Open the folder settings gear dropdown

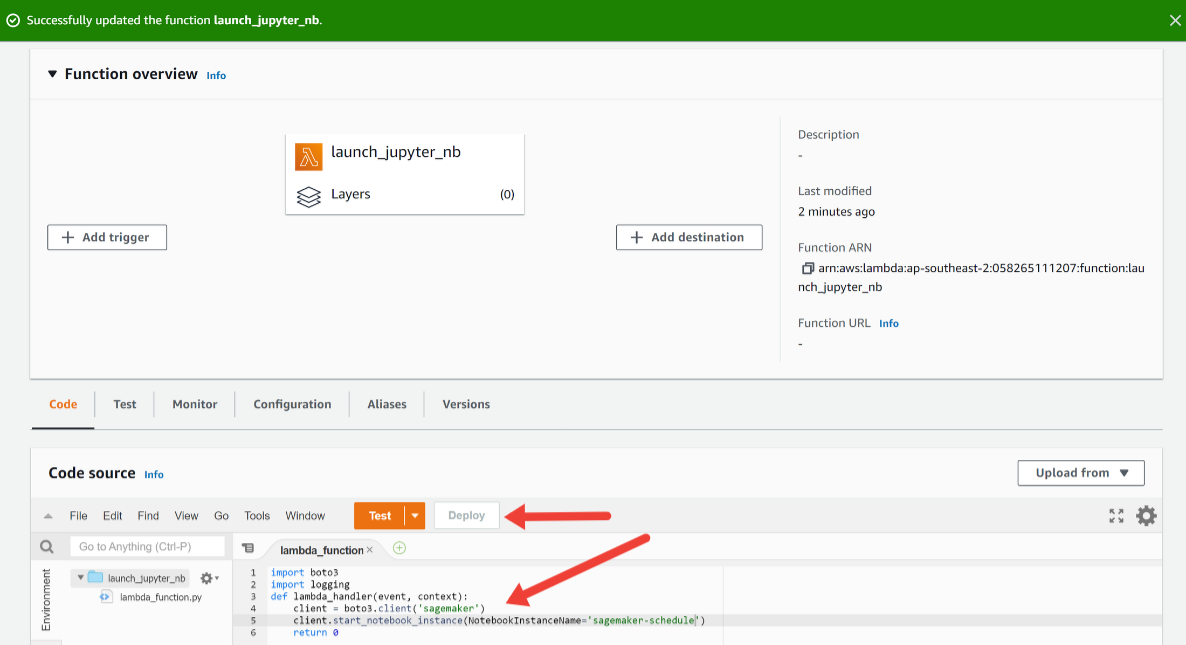pos(209,578)
